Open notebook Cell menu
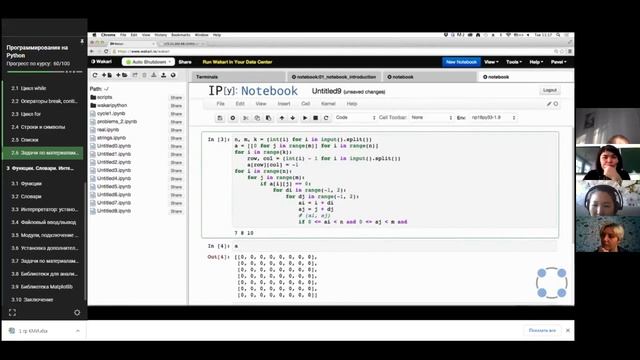Image resolution: width=640 pixels, height=360 pixels. pyautogui.click(x=305, y=104)
